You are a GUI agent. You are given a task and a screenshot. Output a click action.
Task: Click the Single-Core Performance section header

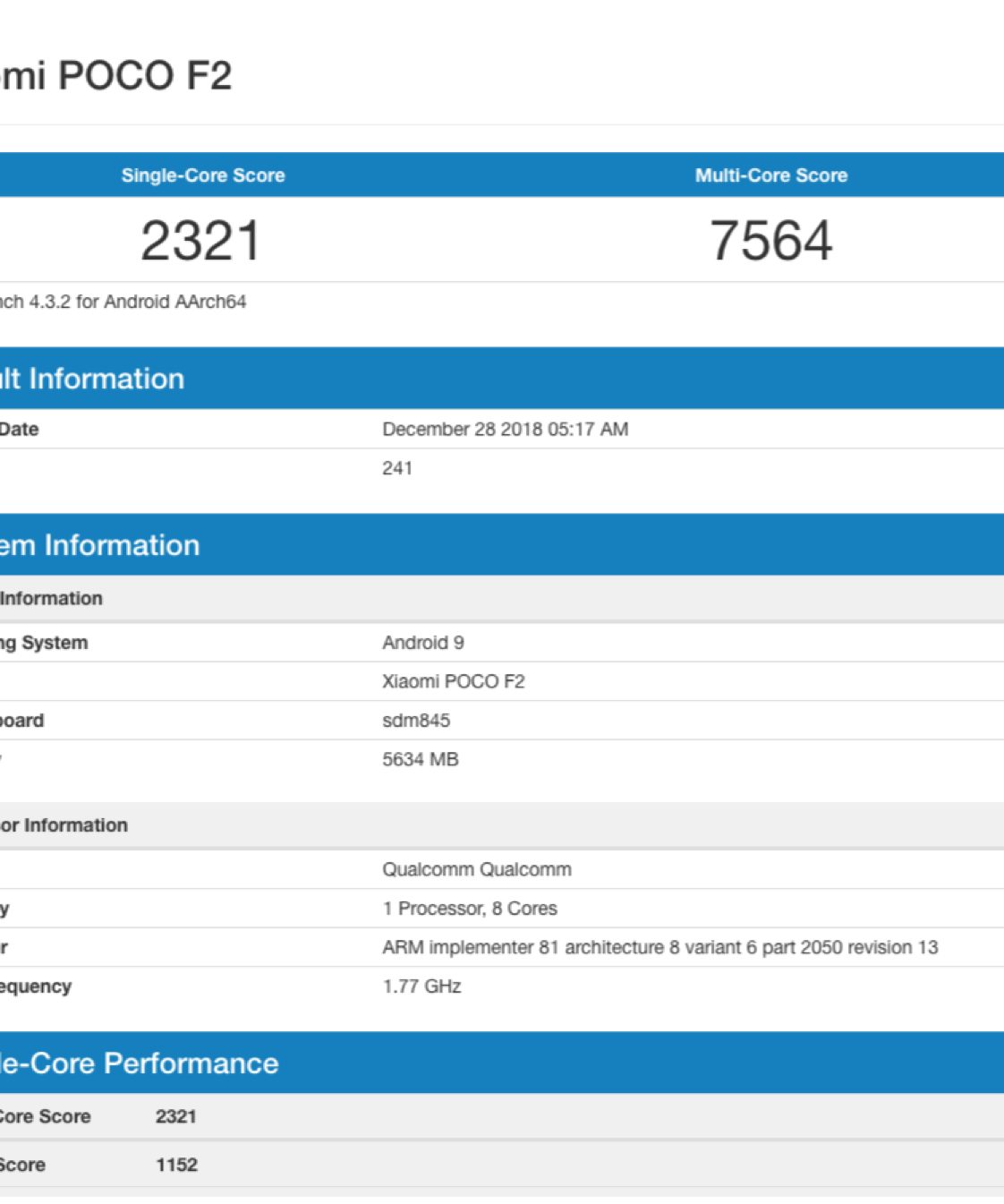point(139,1063)
